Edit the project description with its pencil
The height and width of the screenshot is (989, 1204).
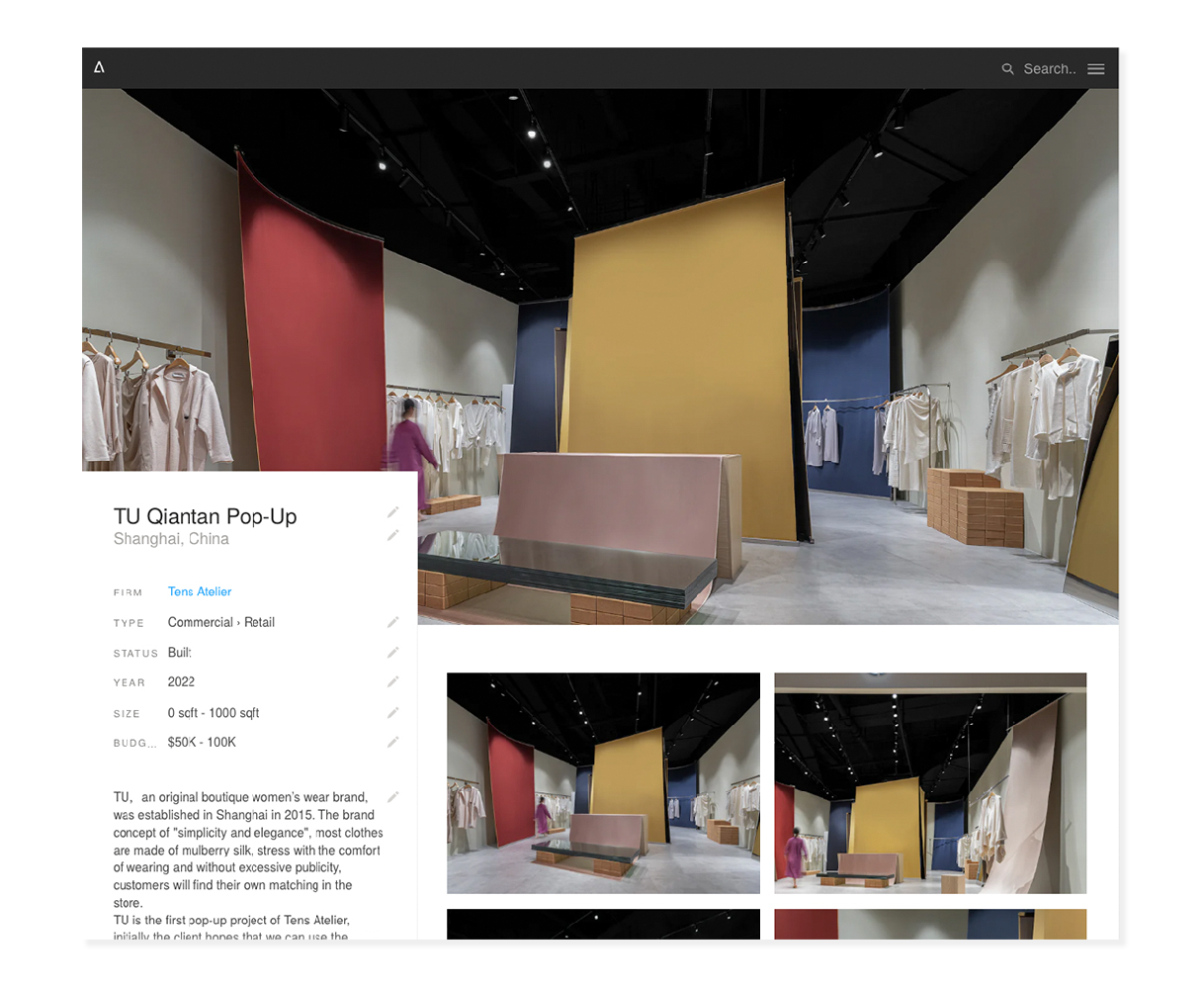click(x=392, y=797)
